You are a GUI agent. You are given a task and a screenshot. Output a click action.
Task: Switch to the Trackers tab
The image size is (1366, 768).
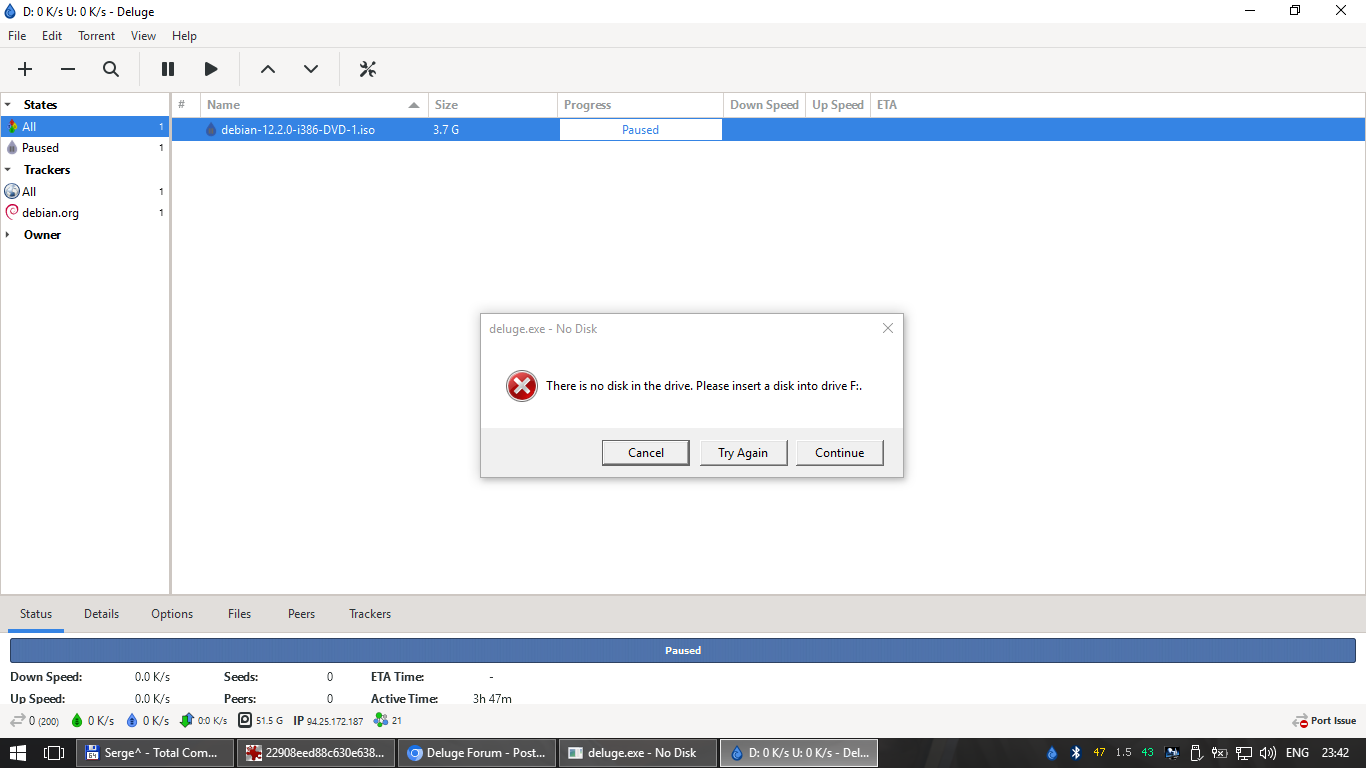coord(370,614)
